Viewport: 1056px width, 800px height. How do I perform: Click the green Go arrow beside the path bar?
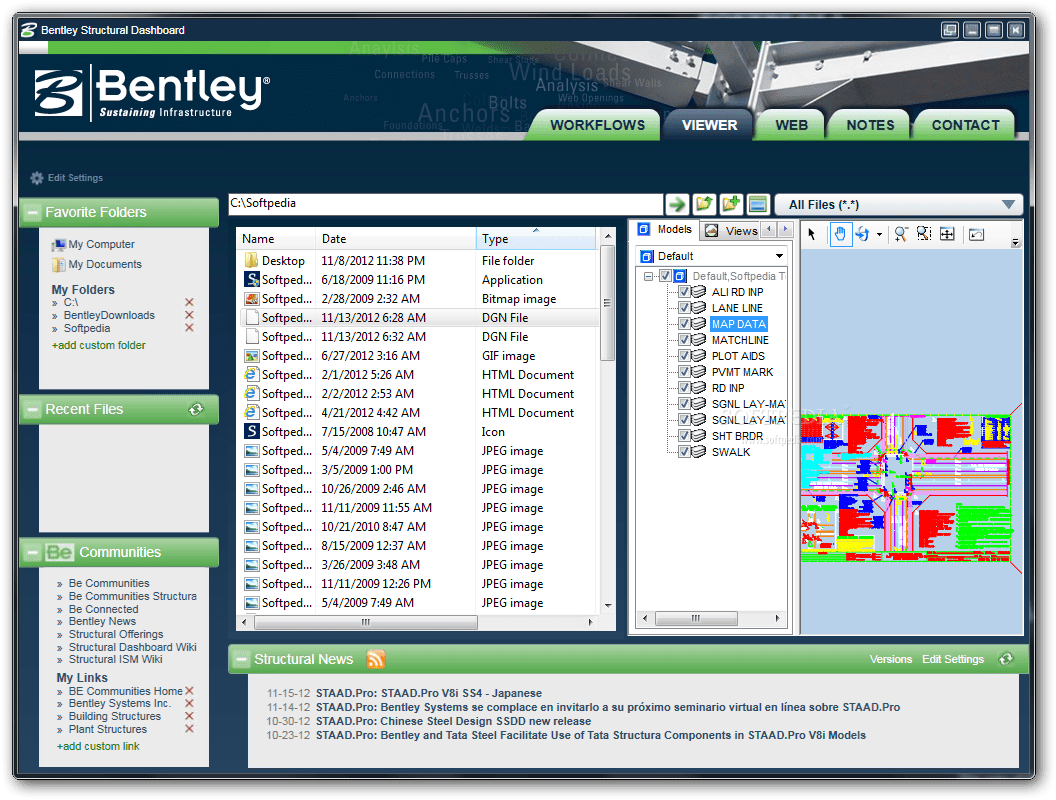pos(676,204)
